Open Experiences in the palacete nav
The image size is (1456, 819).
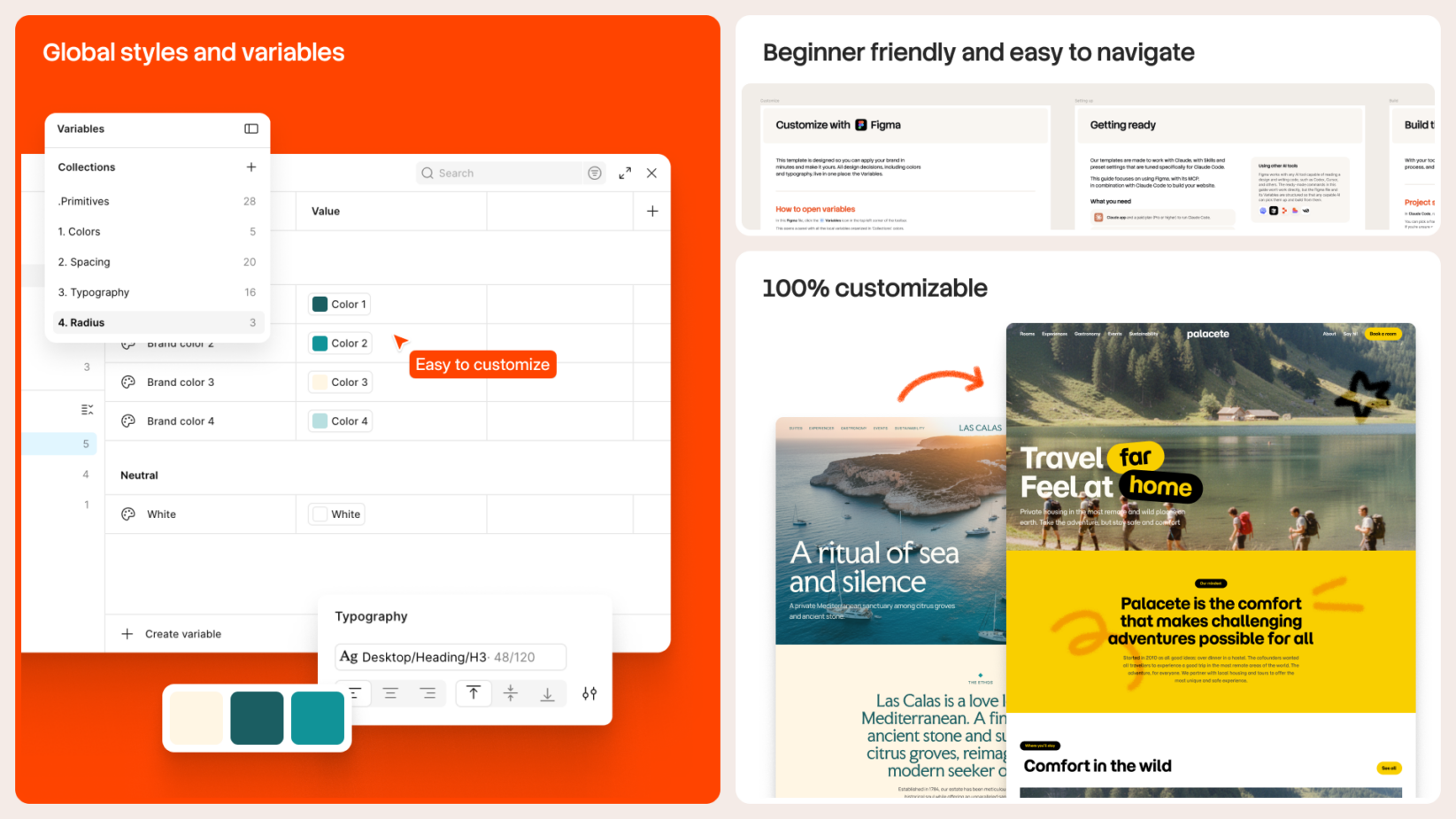pos(1054,334)
